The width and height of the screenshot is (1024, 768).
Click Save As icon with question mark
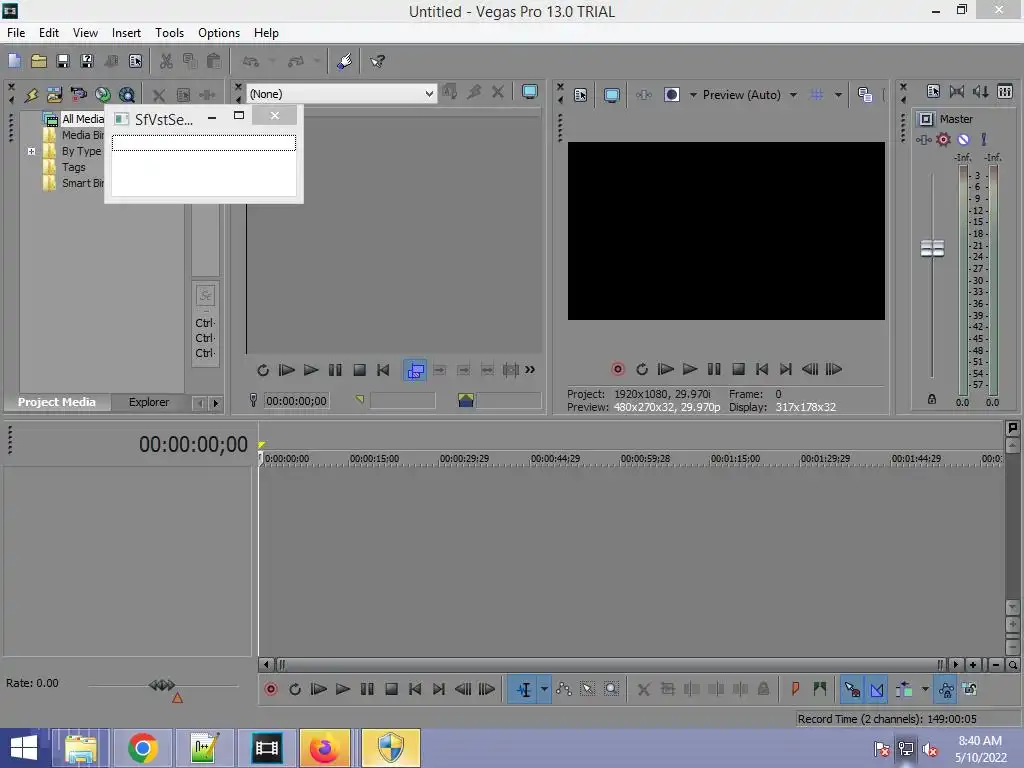click(x=87, y=61)
